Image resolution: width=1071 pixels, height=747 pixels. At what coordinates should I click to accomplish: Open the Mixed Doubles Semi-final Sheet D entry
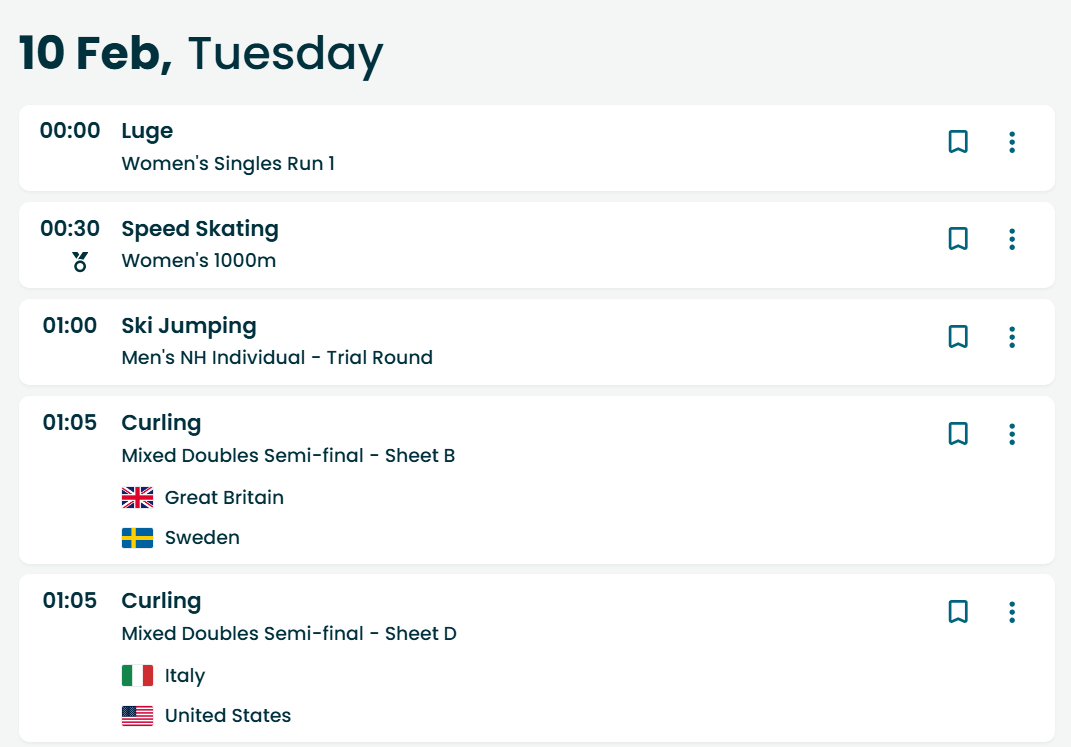point(289,634)
